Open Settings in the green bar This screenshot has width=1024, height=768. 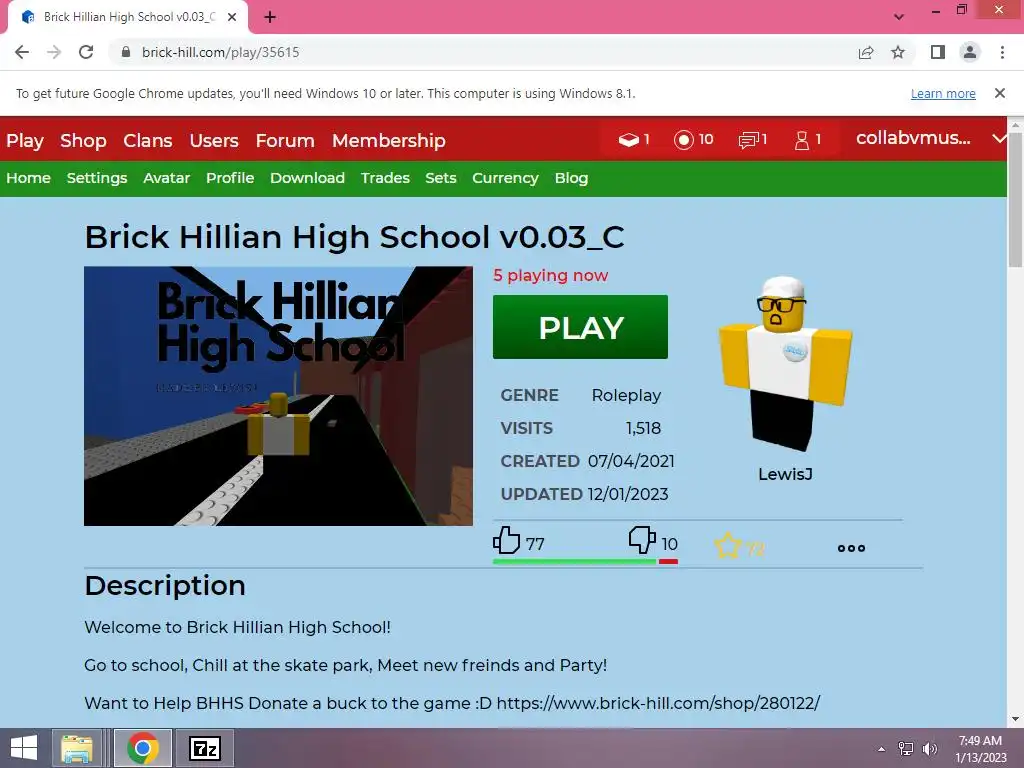click(x=97, y=178)
